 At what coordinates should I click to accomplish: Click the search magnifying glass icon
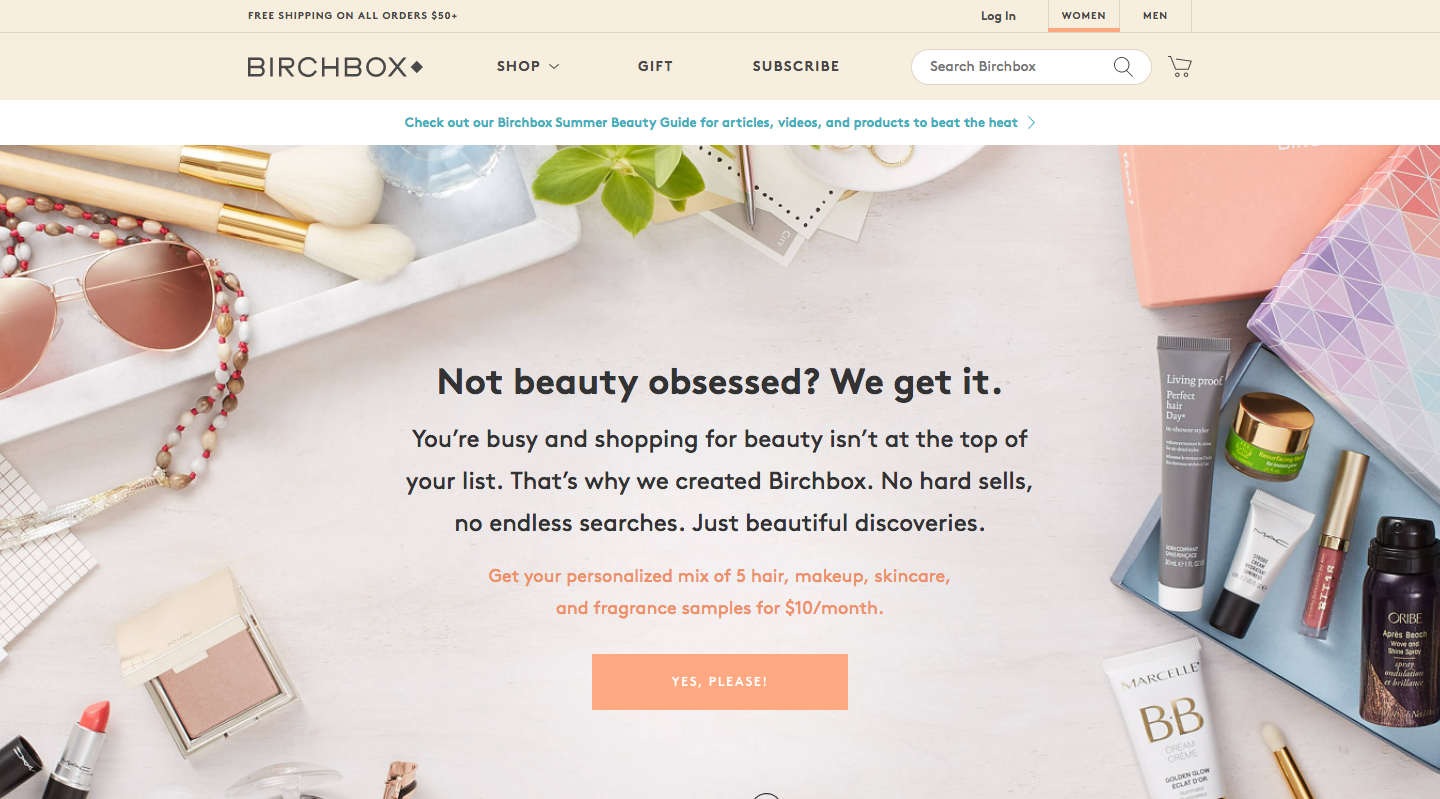(x=1123, y=67)
